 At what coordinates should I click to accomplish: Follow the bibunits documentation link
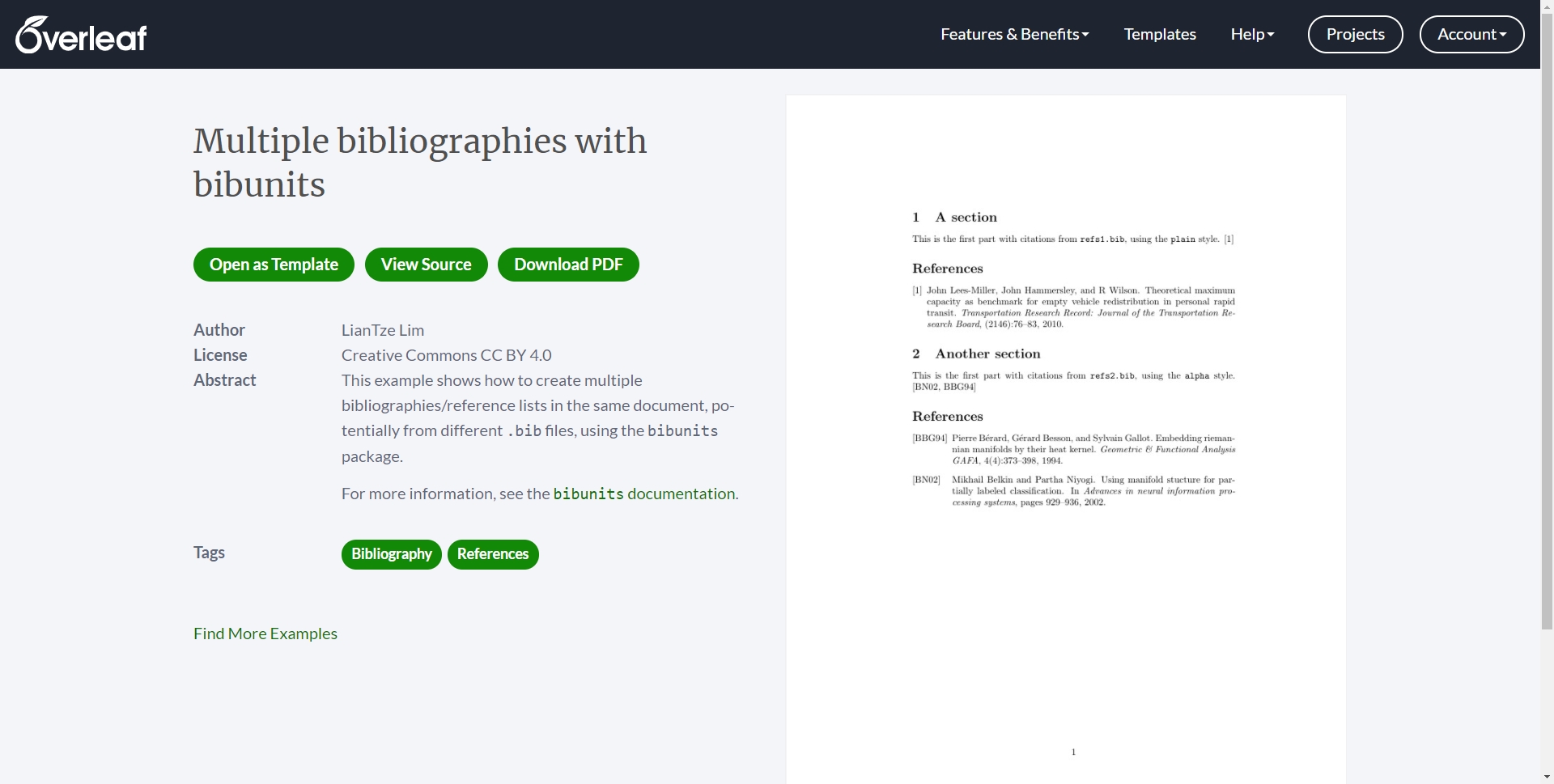click(x=644, y=494)
